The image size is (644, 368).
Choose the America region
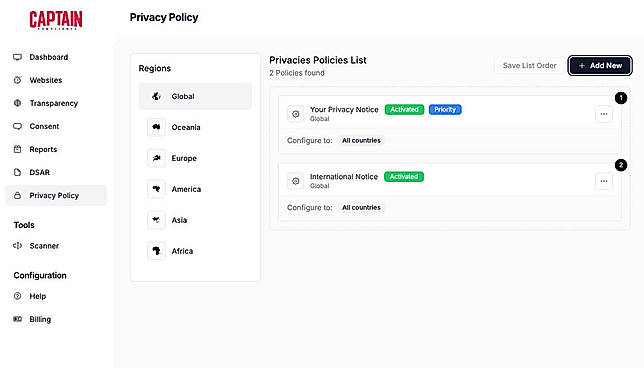tap(195, 189)
